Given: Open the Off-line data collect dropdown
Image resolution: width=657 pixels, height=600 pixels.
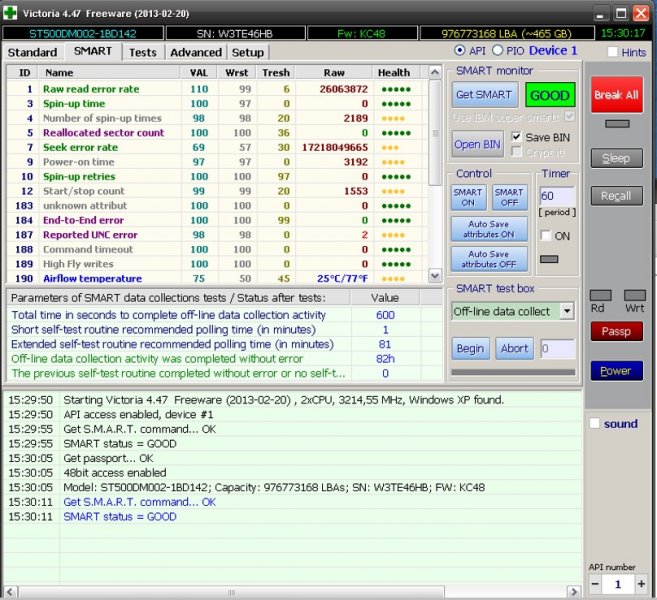Looking at the screenshot, I should pos(567,311).
